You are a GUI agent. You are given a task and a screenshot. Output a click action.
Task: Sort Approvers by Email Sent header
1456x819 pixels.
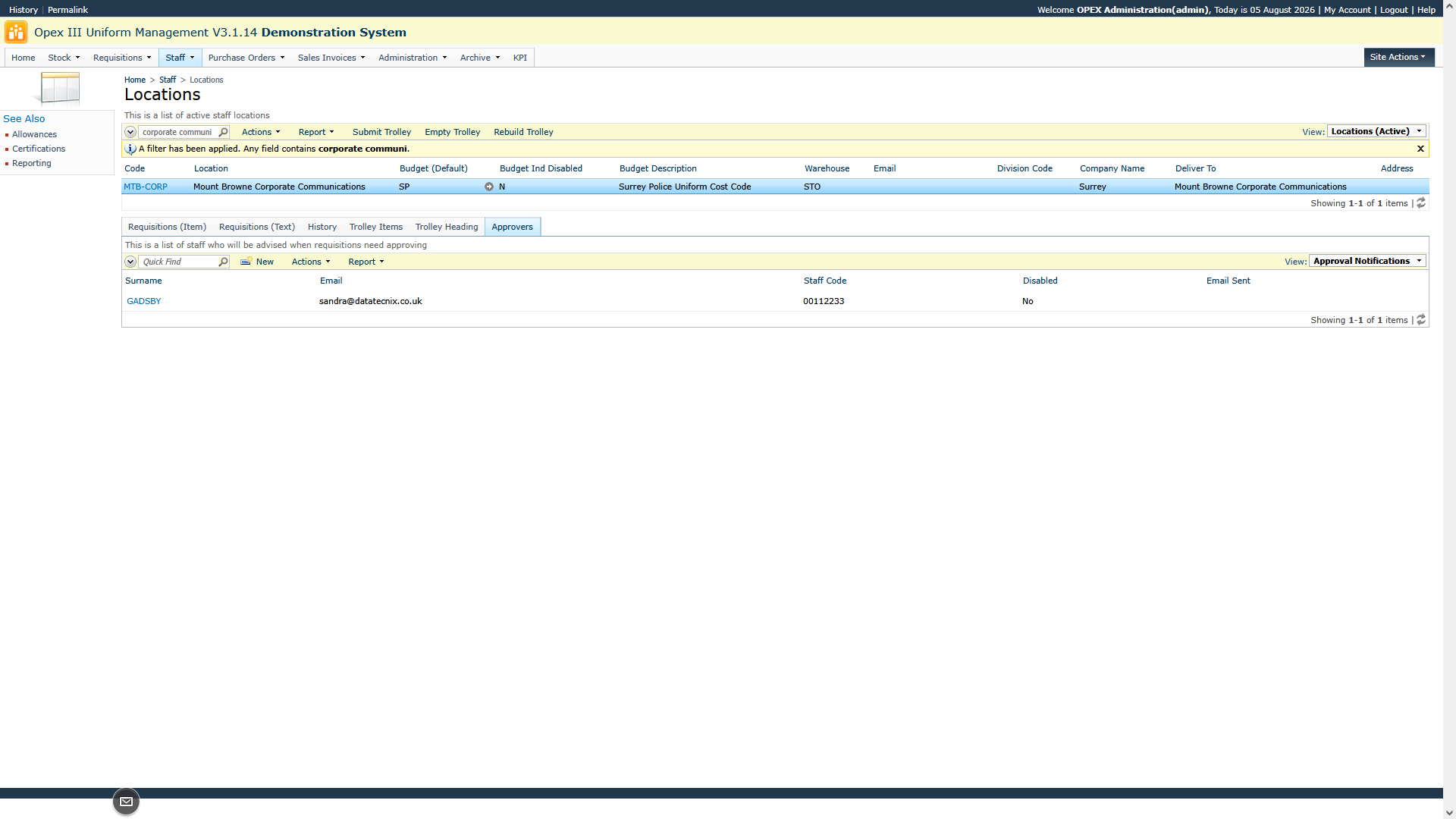1228,281
